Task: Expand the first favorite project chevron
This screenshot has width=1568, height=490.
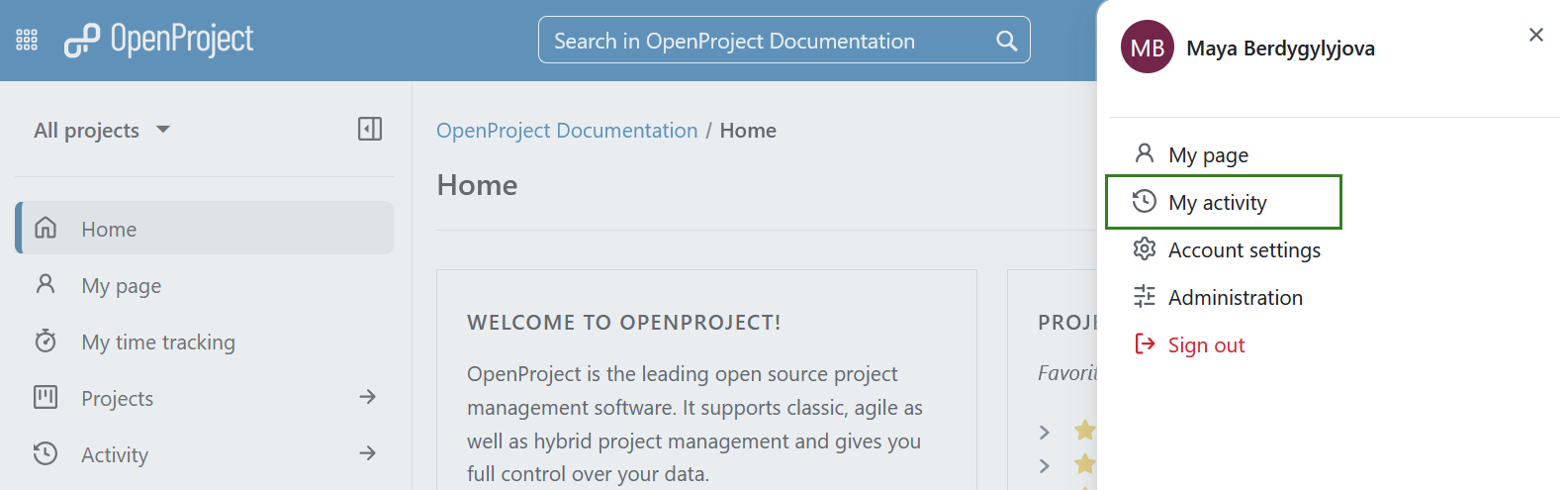Action: [x=1045, y=433]
